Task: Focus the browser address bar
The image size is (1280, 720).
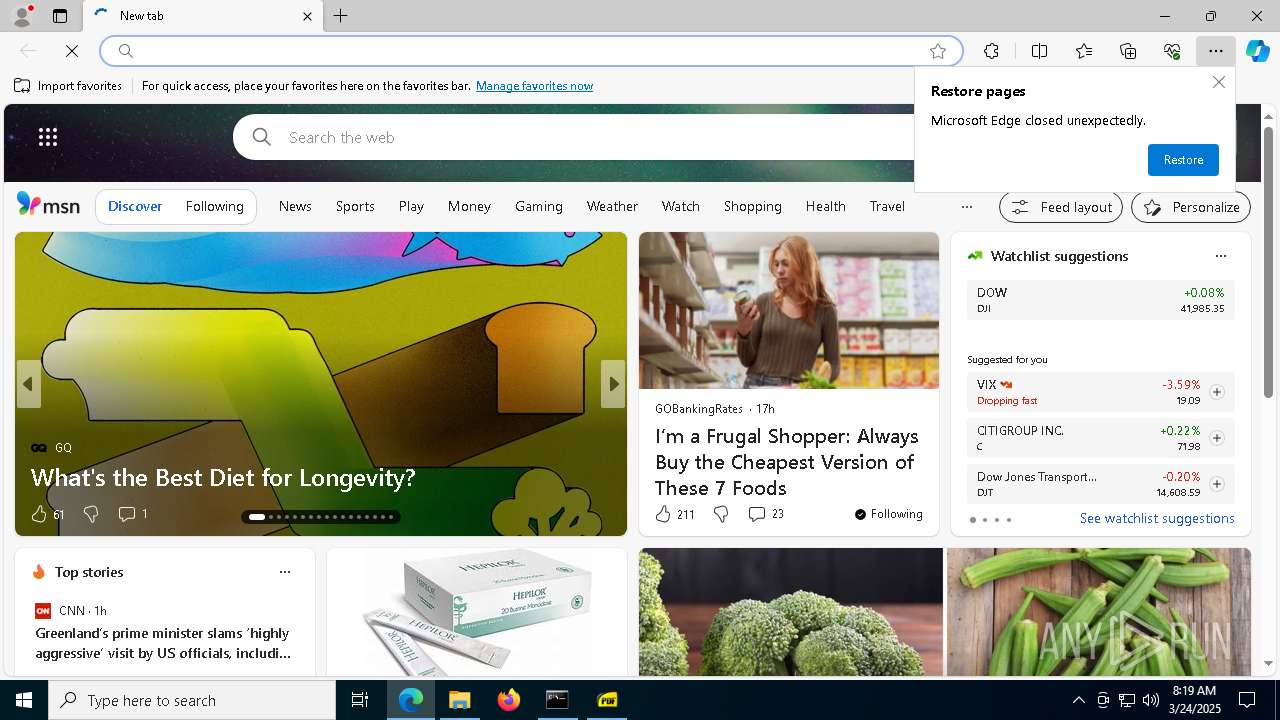Action: [531, 51]
